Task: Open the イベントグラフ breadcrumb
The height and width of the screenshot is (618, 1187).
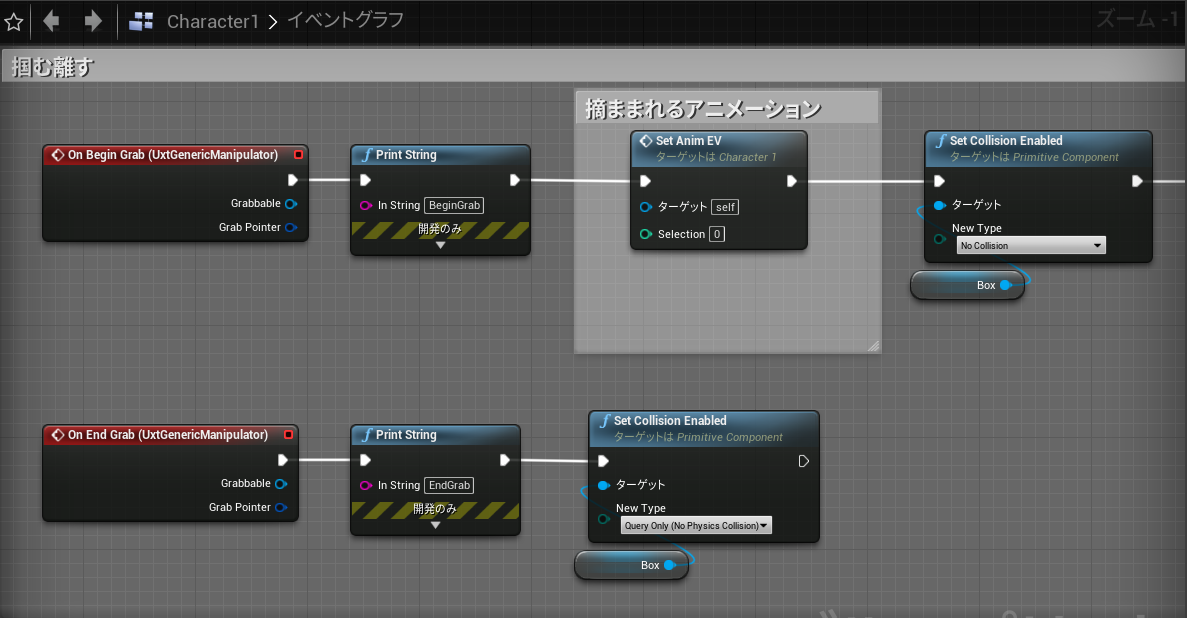Action: click(345, 20)
